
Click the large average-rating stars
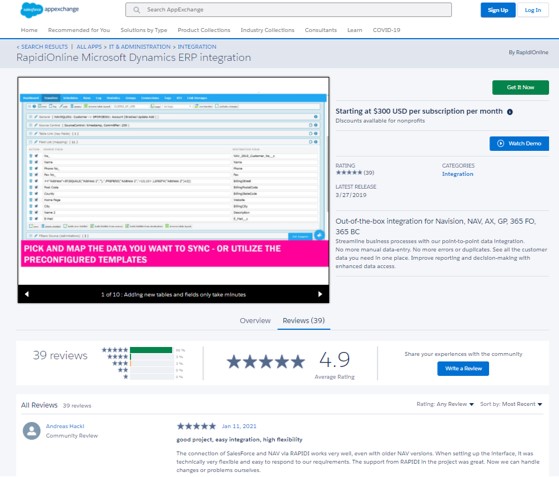[266, 361]
